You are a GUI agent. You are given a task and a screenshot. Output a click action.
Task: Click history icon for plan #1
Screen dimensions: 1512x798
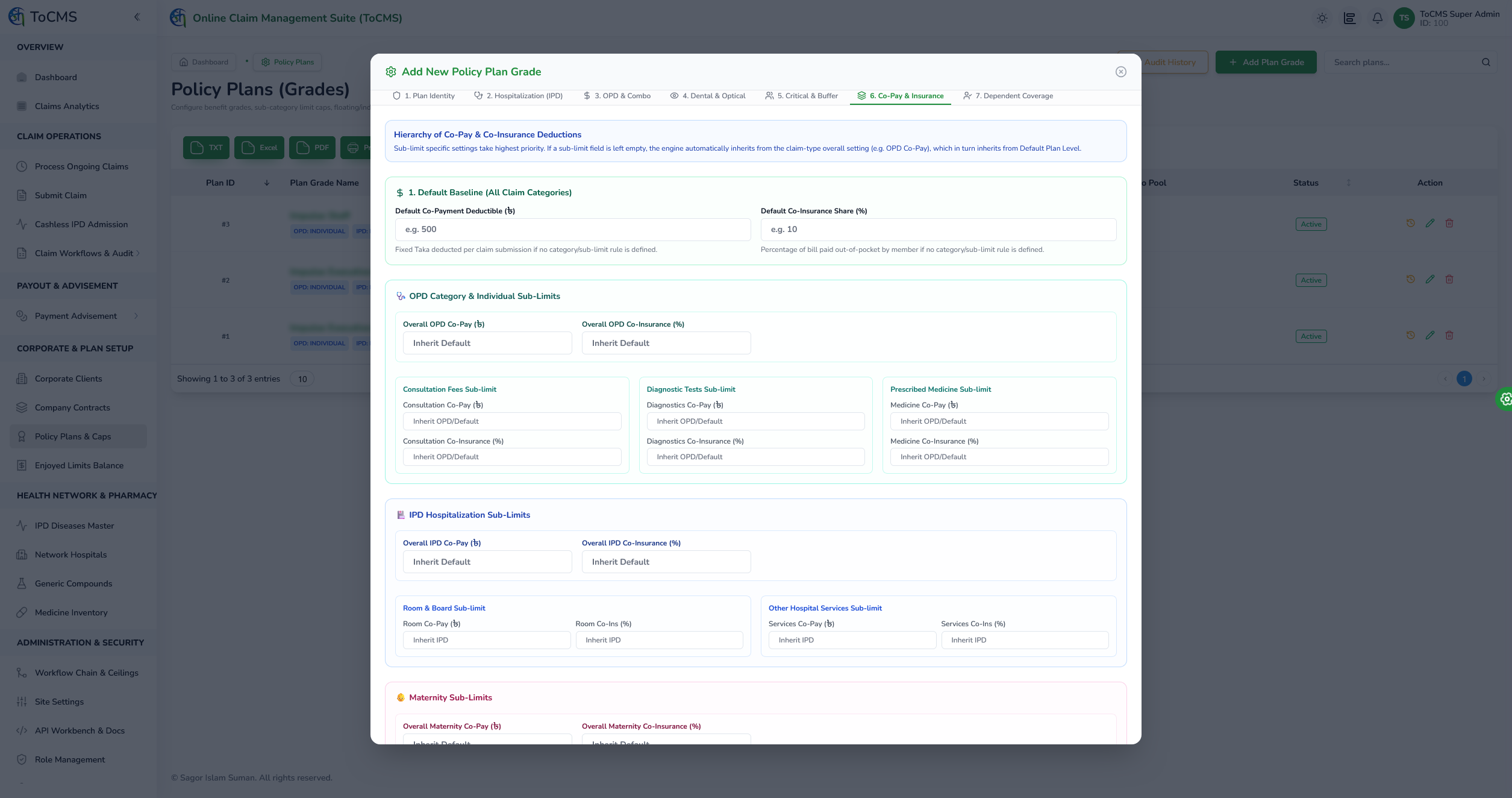pyautogui.click(x=1410, y=336)
